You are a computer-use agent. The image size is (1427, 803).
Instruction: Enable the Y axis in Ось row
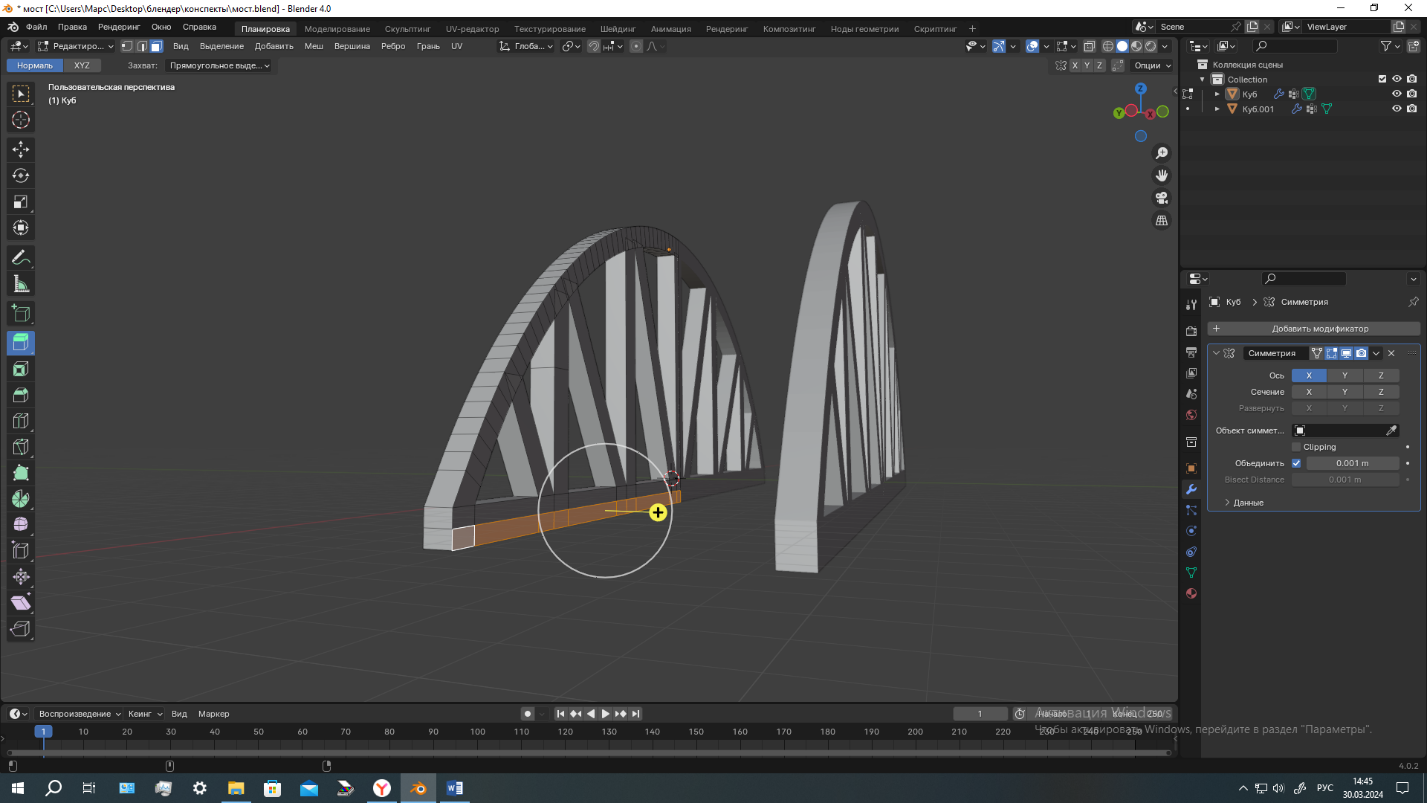pyautogui.click(x=1344, y=376)
